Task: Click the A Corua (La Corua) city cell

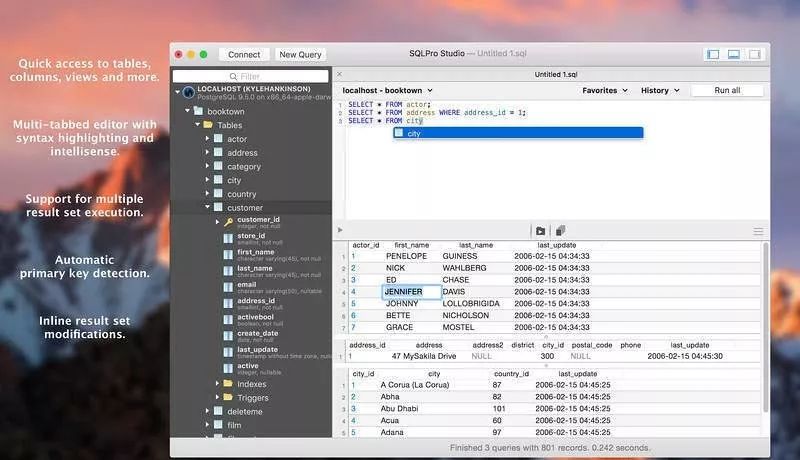Action: click(x=415, y=385)
